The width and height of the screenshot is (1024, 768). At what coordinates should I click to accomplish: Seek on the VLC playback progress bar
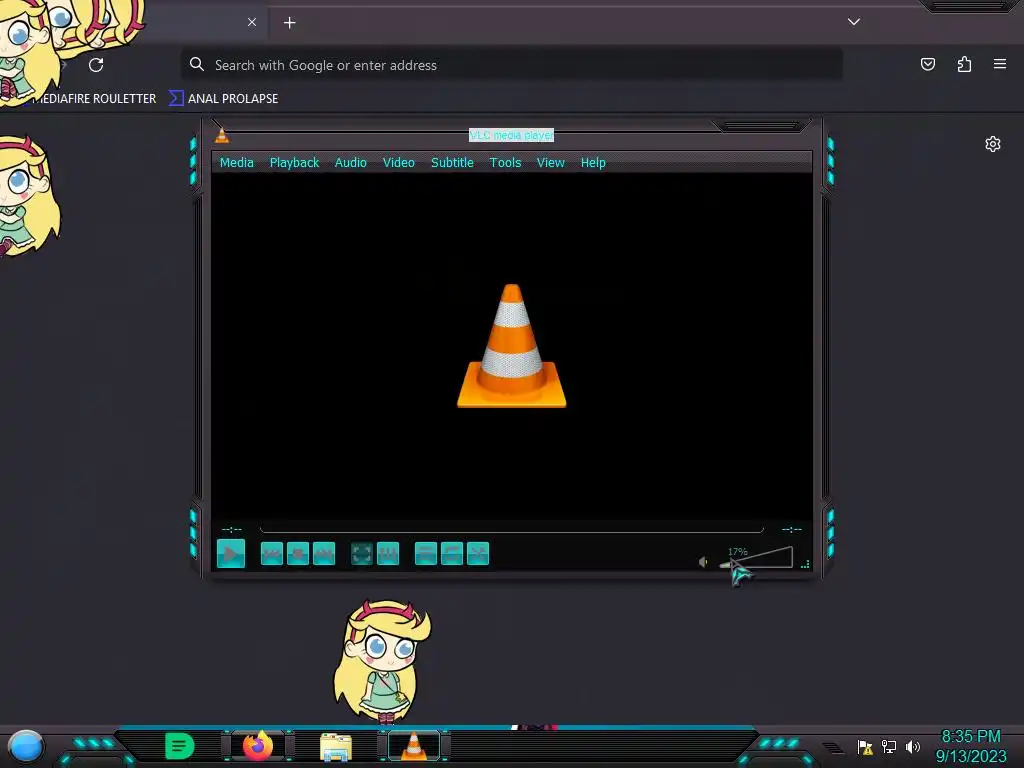[x=511, y=528]
